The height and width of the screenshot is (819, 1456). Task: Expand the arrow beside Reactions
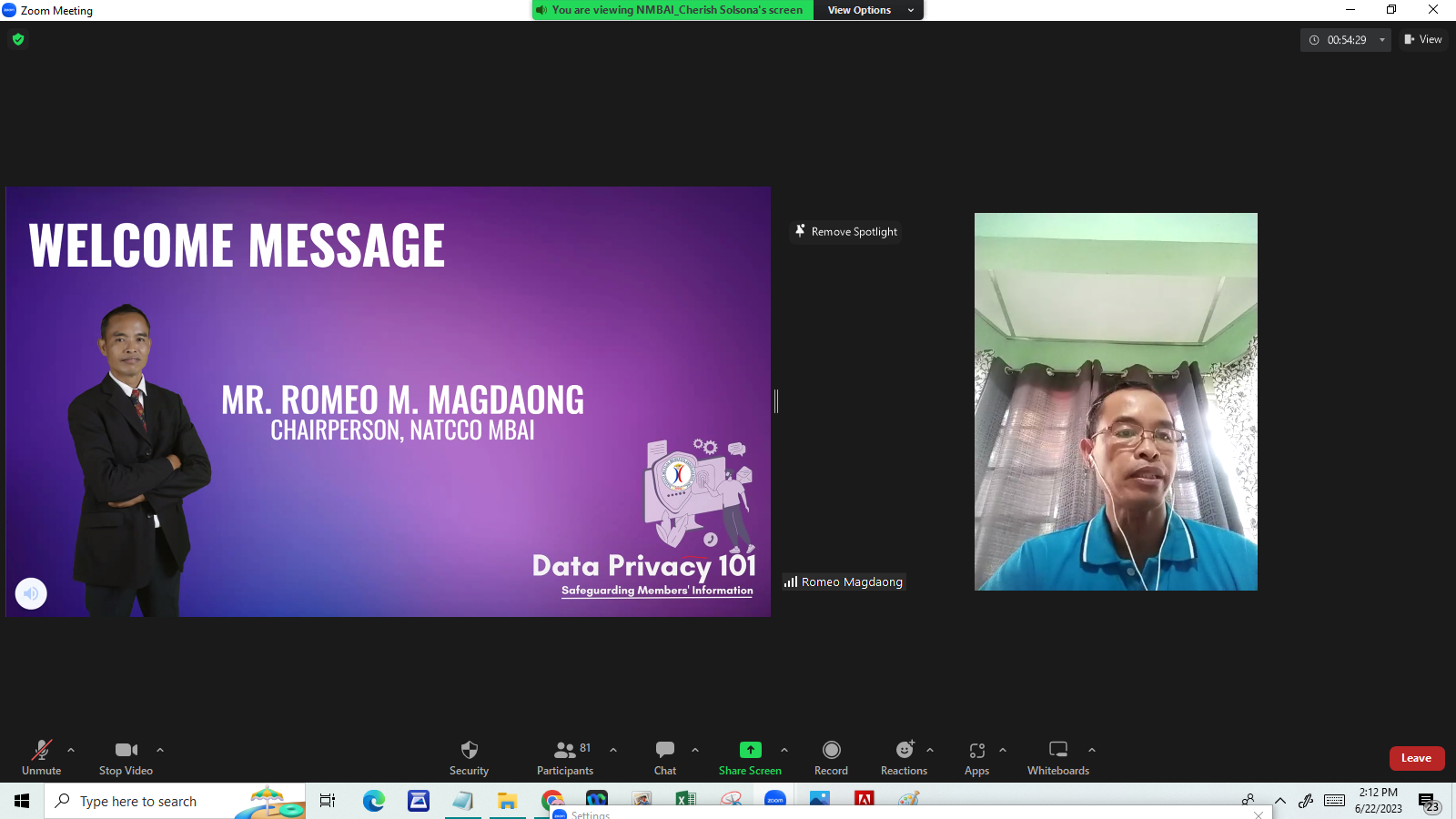[x=930, y=750]
